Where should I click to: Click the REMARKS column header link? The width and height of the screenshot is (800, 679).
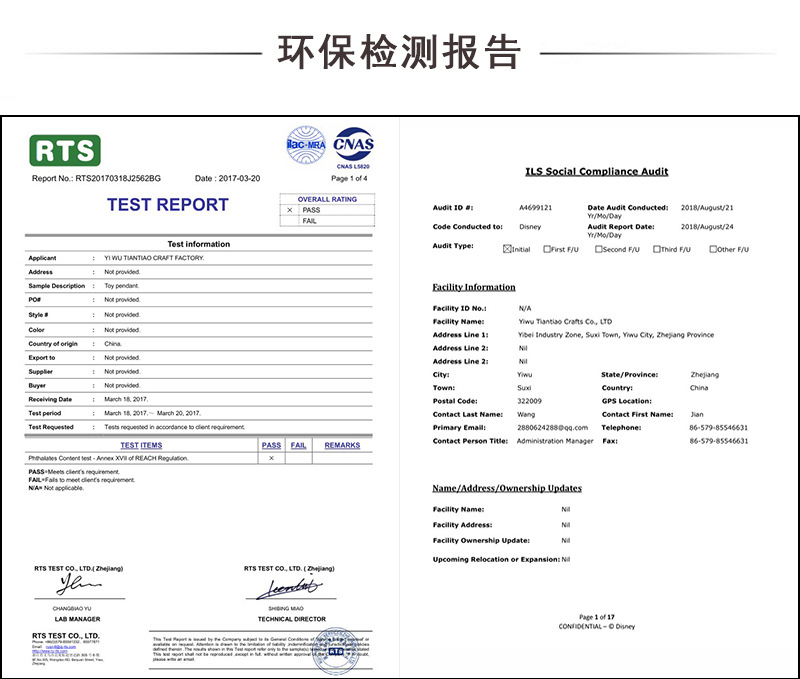[x=343, y=445]
